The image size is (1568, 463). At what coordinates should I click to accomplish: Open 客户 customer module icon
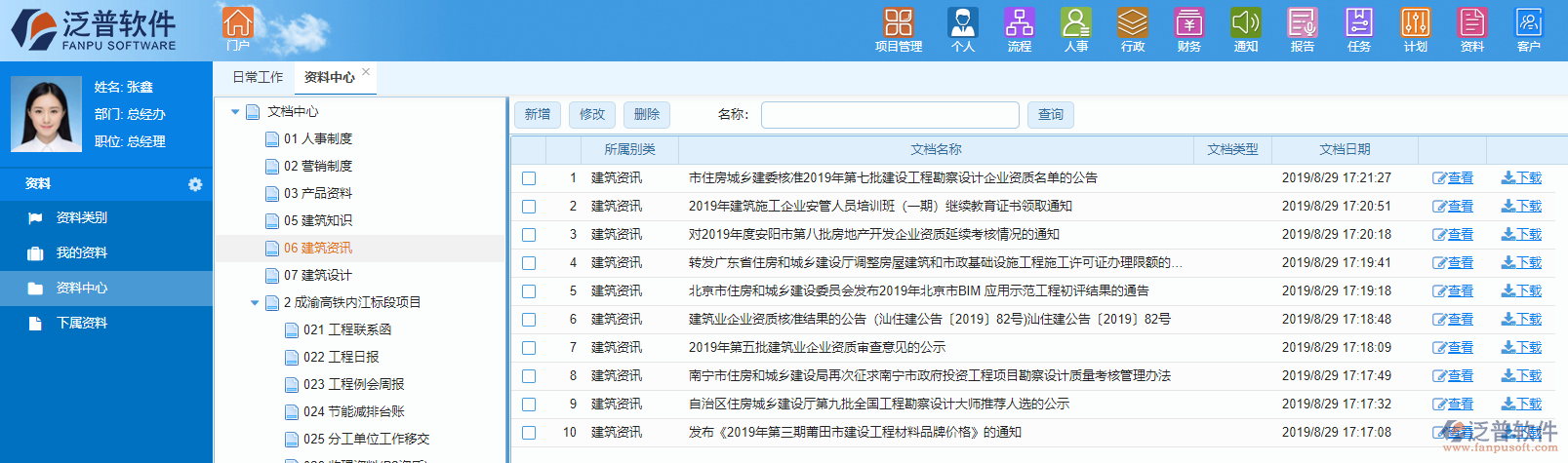[x=1529, y=29]
